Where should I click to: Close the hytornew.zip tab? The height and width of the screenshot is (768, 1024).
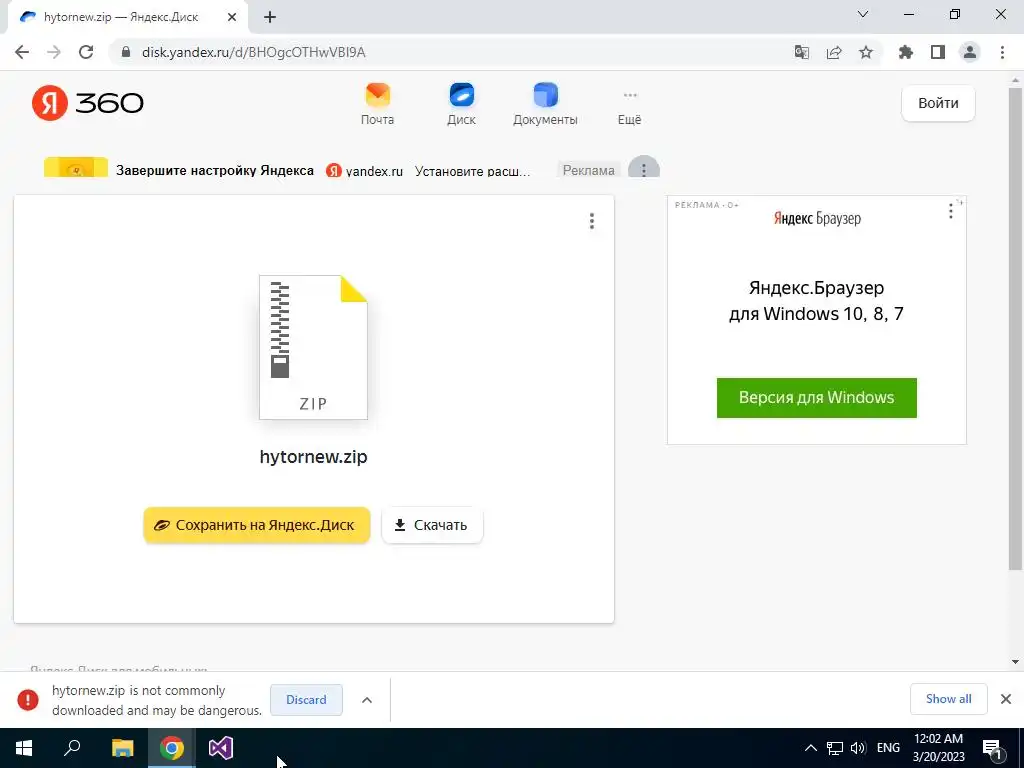[x=232, y=17]
